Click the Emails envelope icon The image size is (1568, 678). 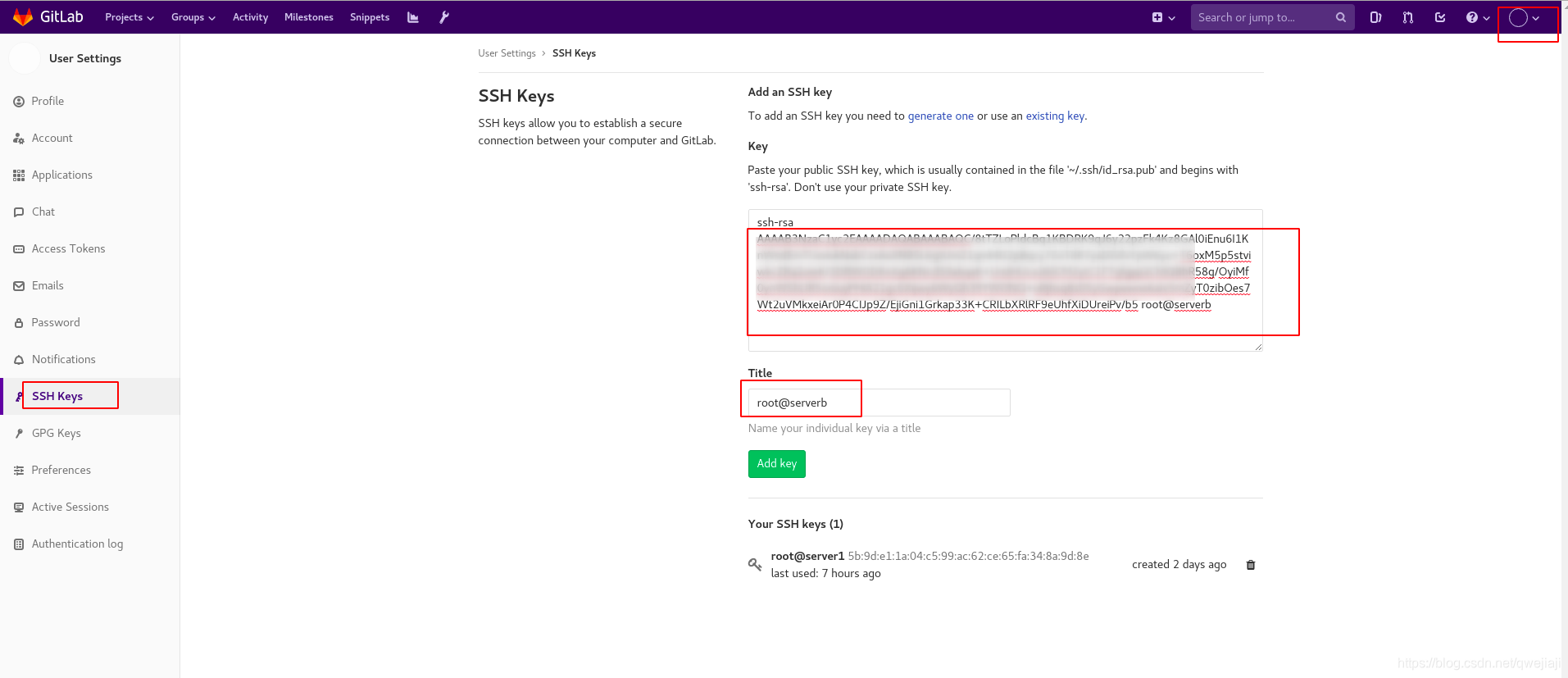[x=19, y=286]
